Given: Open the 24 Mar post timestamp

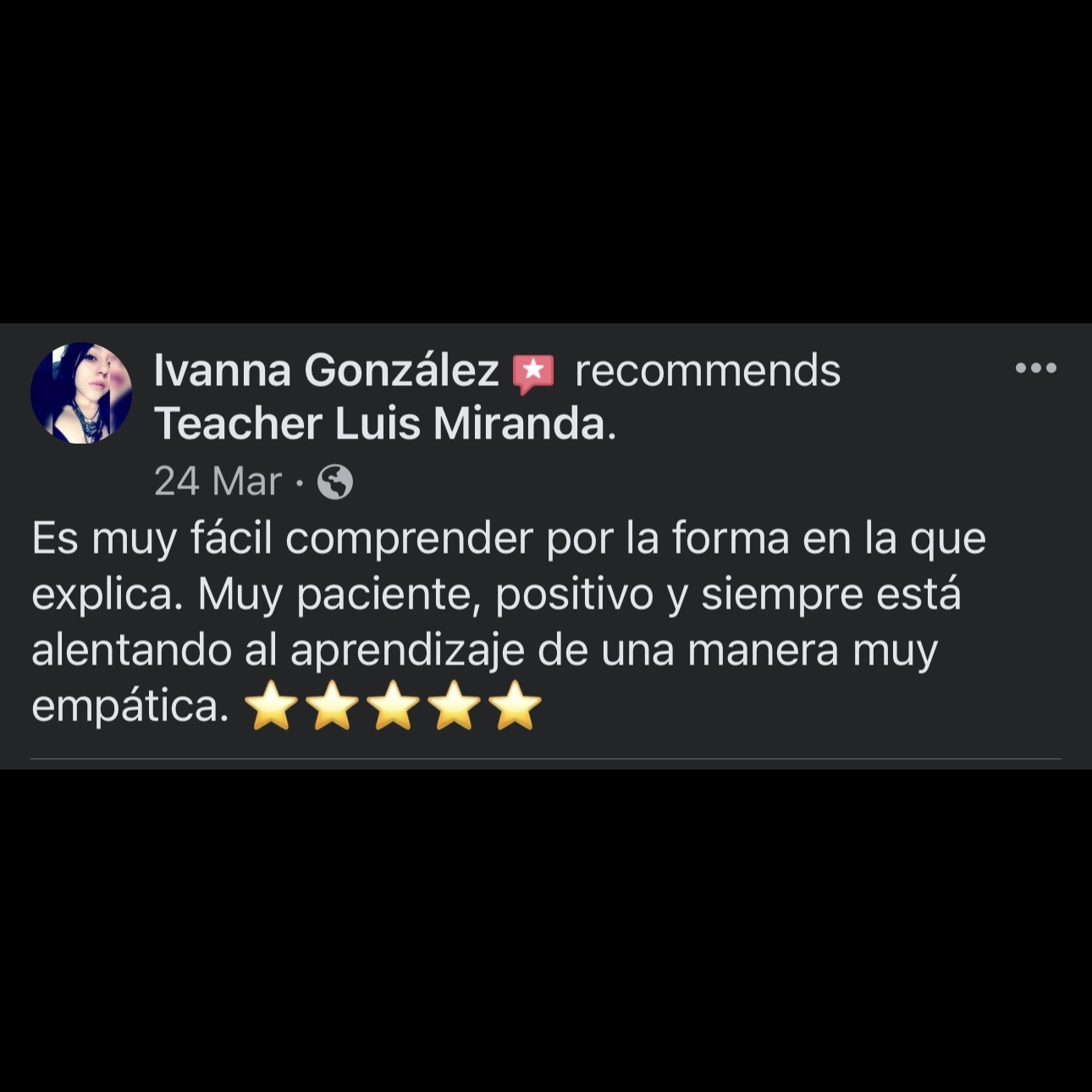Looking at the screenshot, I should click(x=218, y=483).
